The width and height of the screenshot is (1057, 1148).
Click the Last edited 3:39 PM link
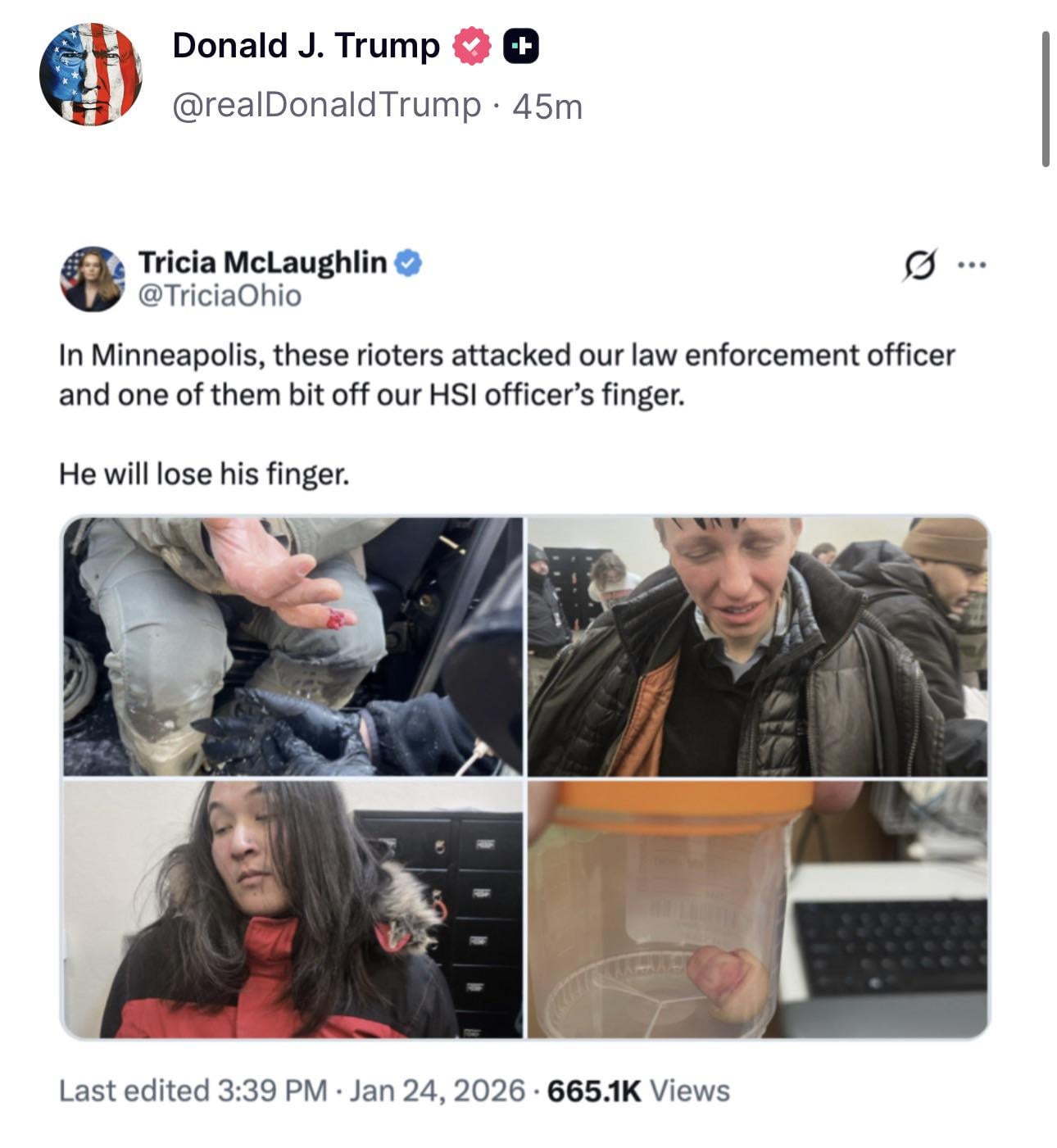[x=193, y=1091]
